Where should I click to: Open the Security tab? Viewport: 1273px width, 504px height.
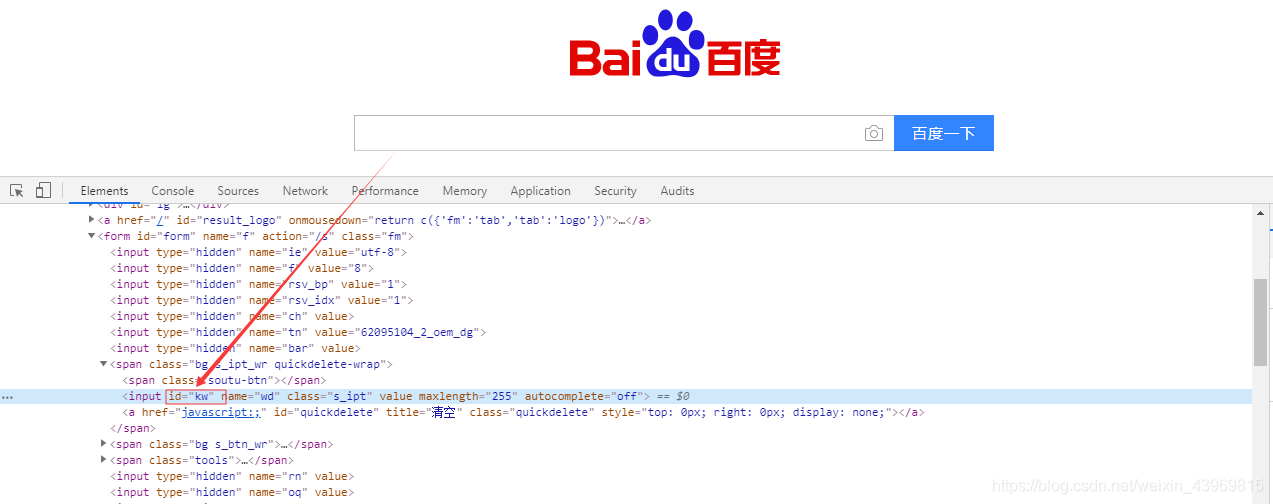tap(615, 191)
